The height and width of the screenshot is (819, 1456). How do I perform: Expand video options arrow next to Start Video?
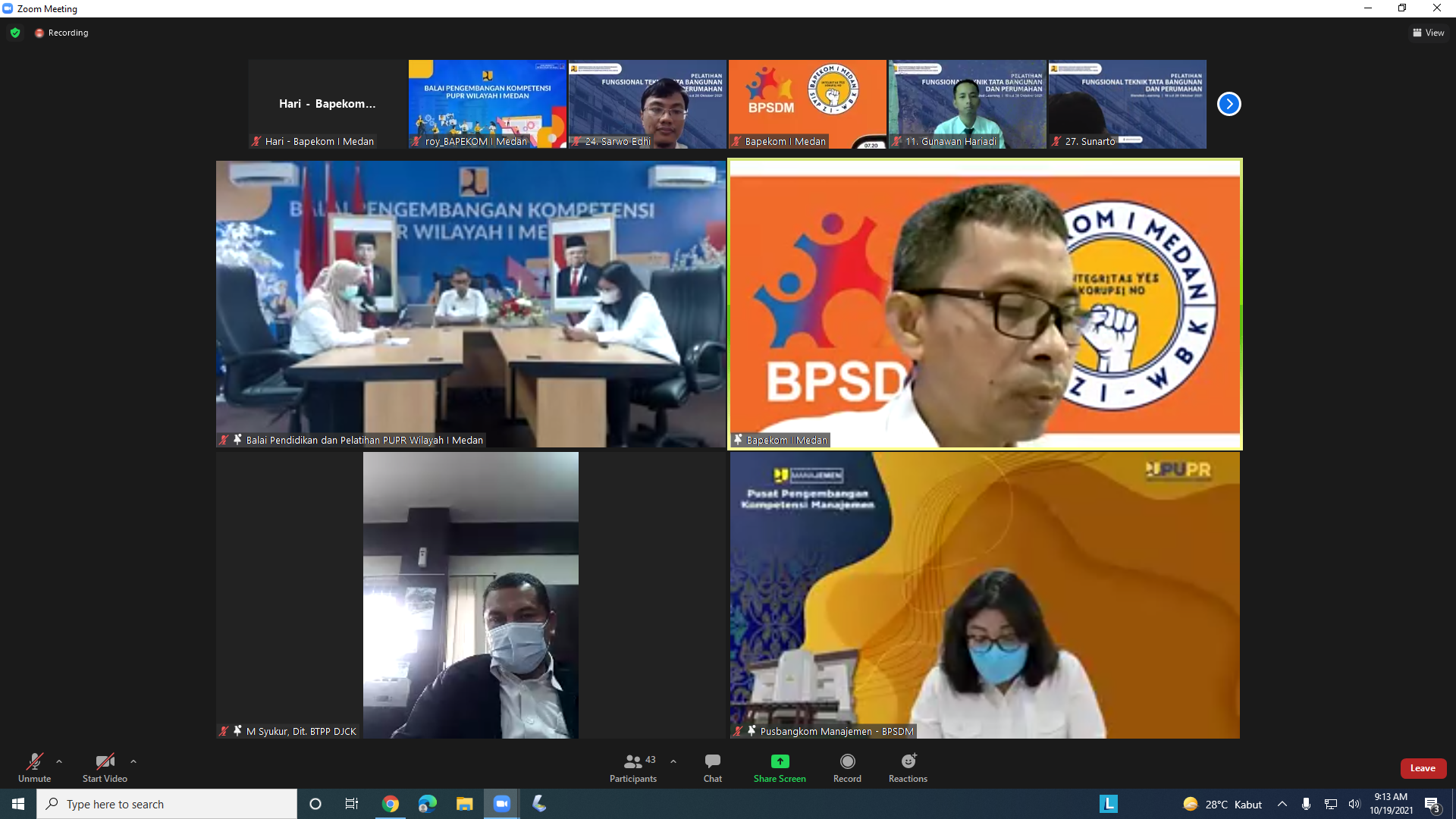coord(133,761)
